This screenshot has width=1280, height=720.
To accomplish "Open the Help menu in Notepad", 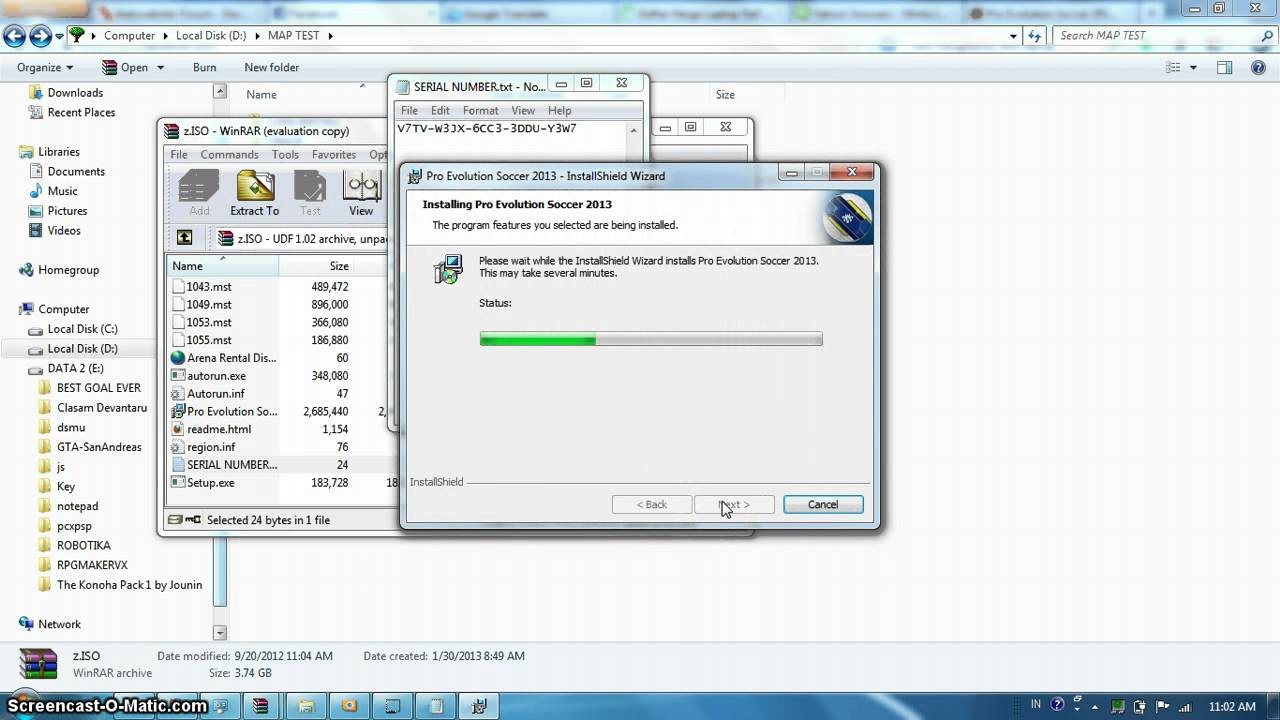I will click(x=560, y=110).
